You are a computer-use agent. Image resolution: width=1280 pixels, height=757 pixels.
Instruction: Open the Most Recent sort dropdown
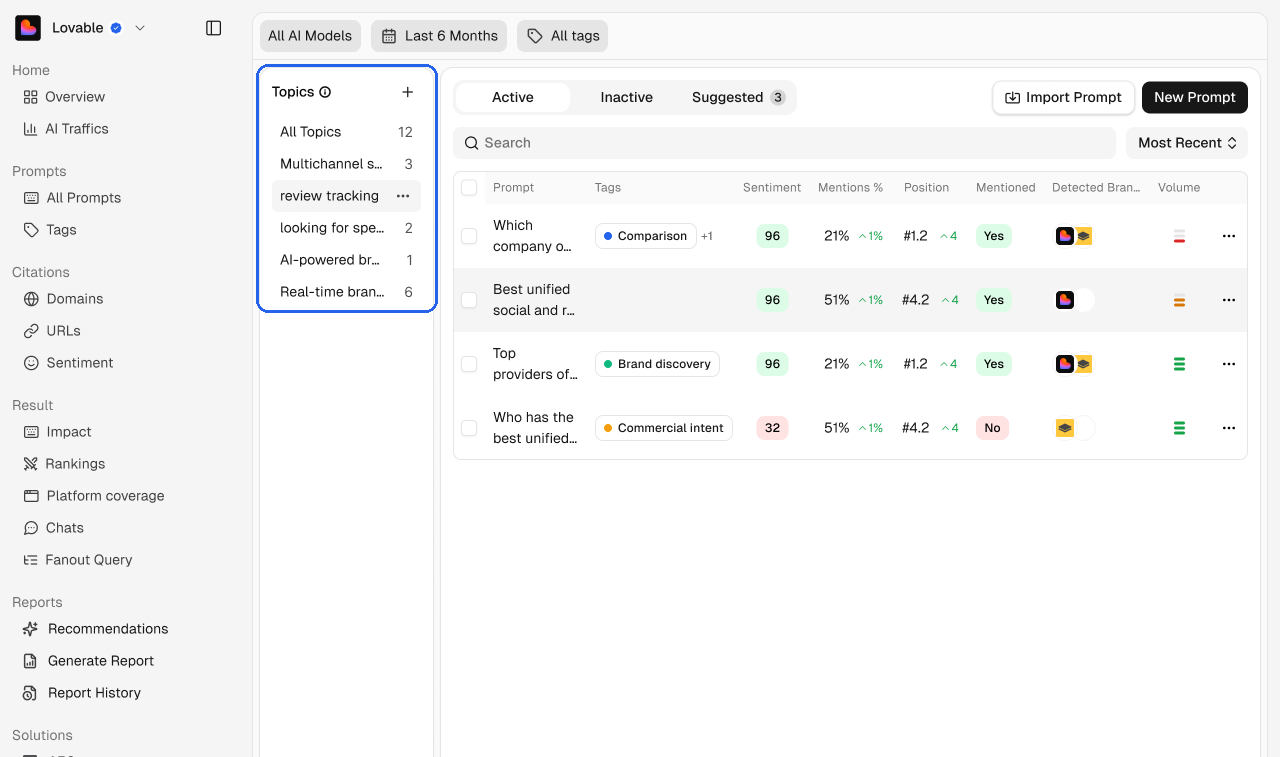(1187, 143)
